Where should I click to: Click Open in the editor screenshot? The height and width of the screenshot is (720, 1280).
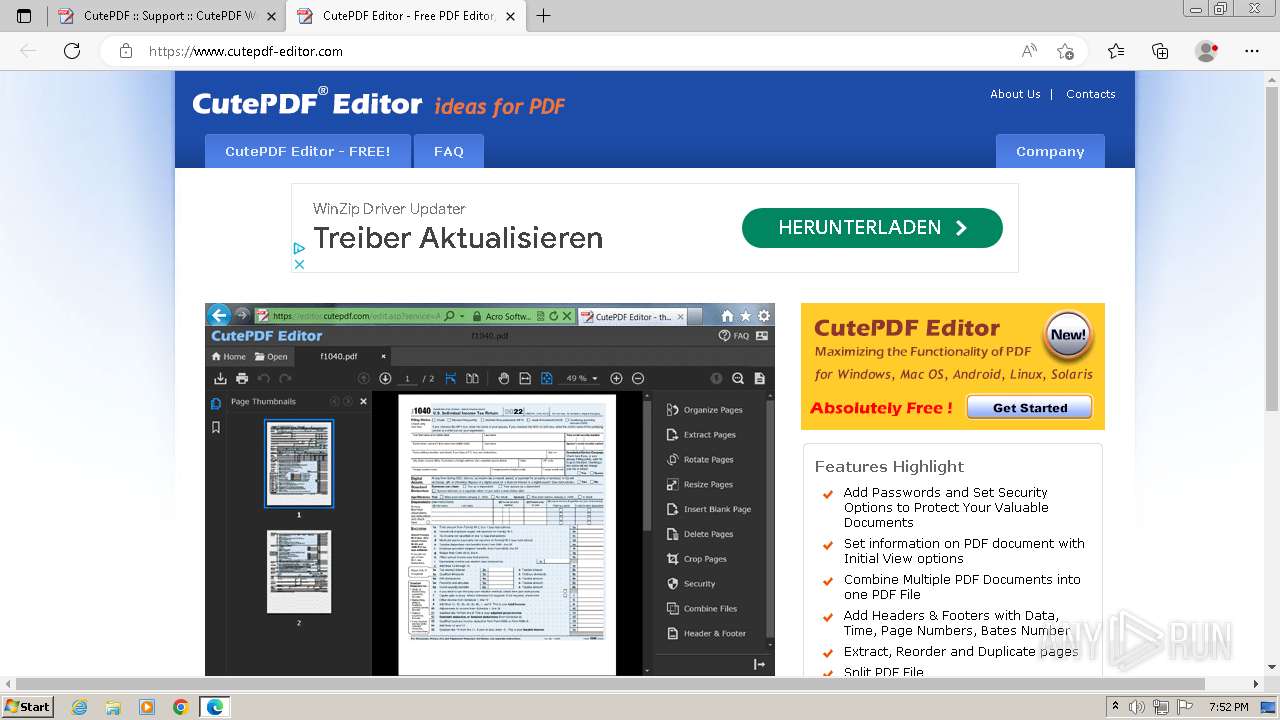tap(271, 356)
